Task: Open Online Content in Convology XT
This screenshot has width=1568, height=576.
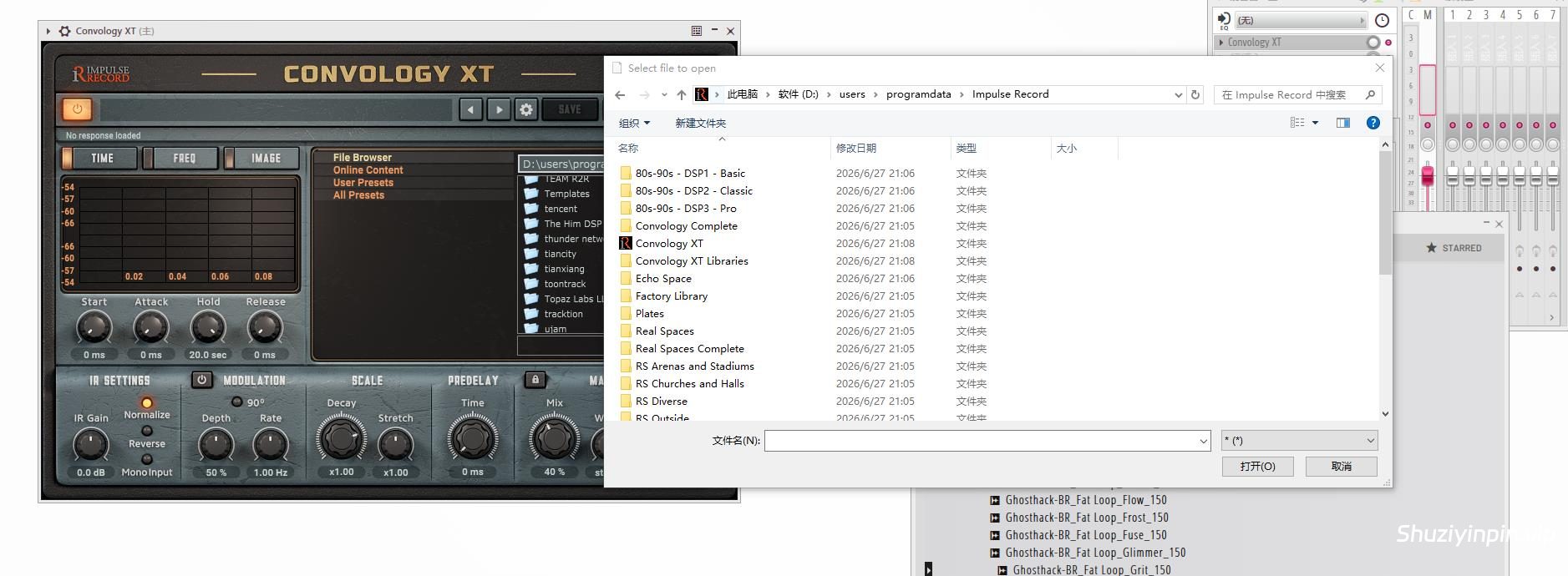Action: coord(368,169)
